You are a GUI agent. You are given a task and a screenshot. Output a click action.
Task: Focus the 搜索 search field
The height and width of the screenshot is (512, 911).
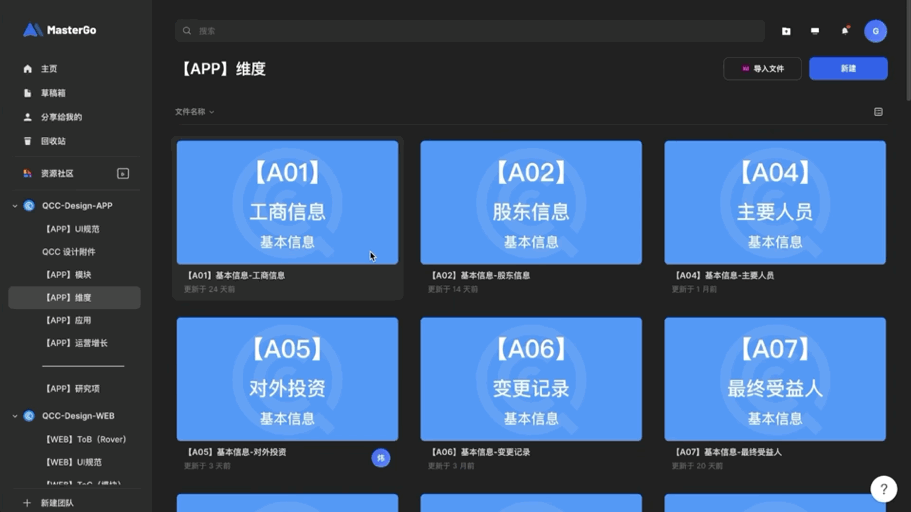click(469, 31)
